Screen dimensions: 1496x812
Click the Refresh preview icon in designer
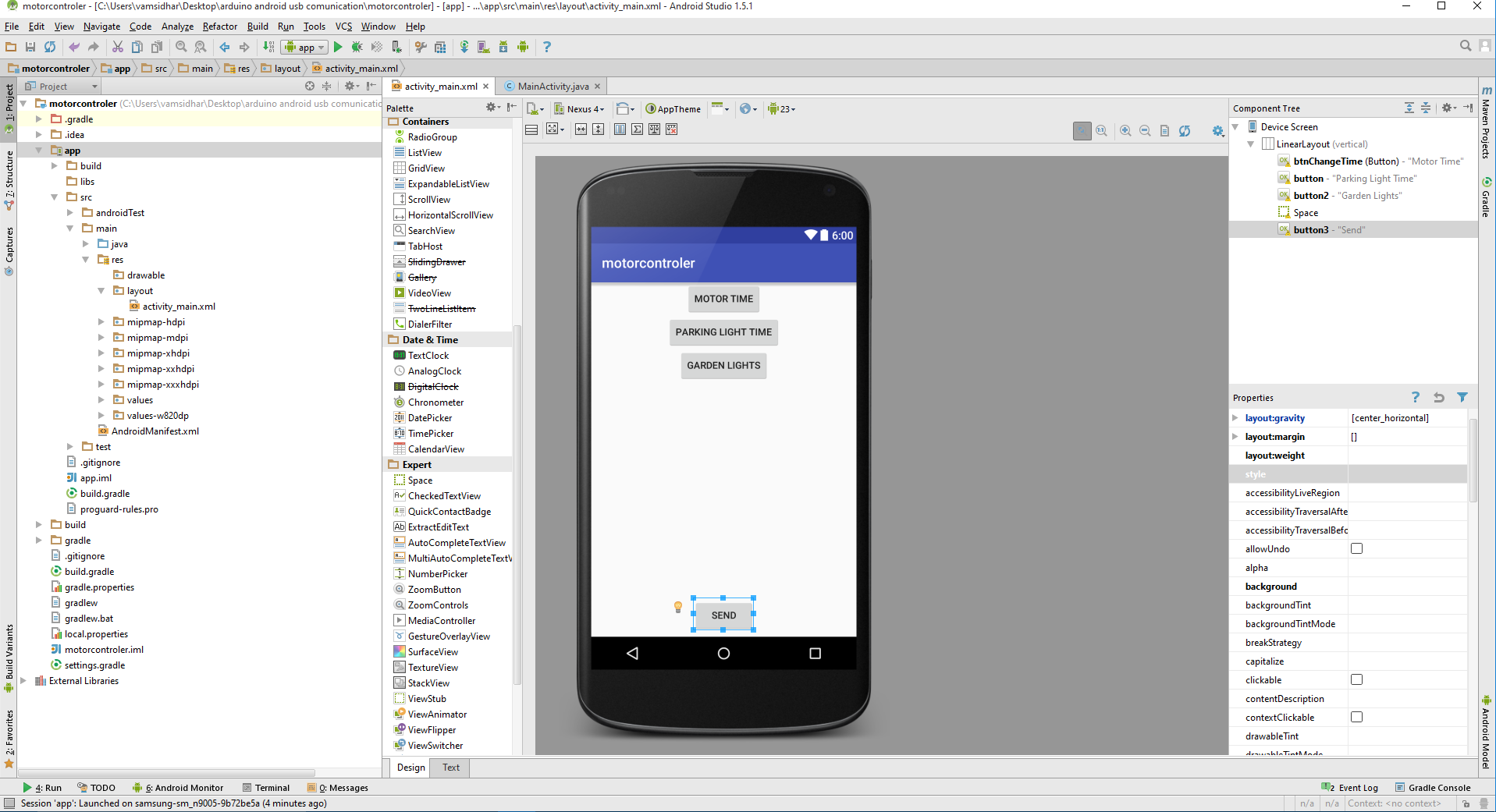click(1185, 131)
